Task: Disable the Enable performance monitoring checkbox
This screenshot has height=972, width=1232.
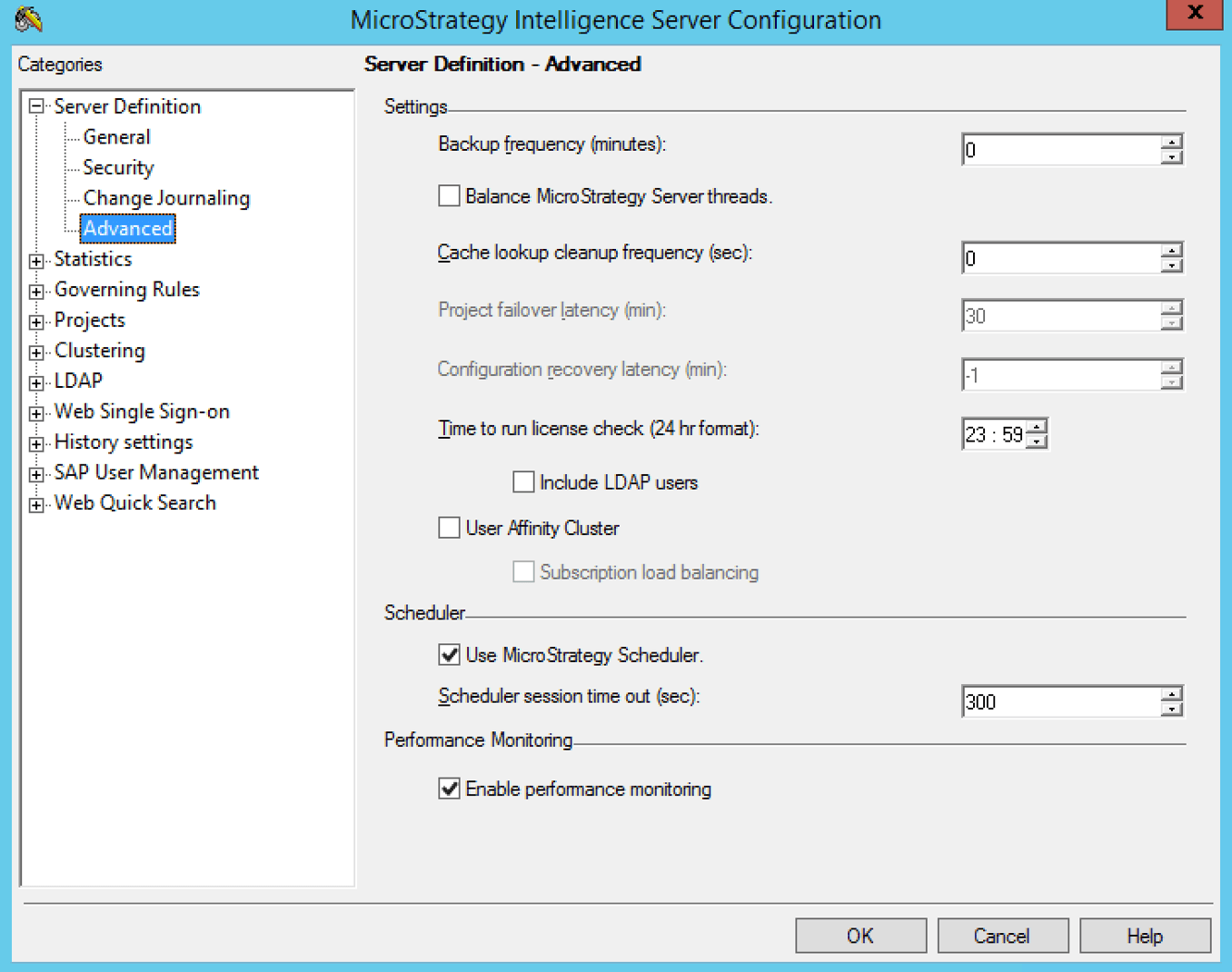Action: click(x=449, y=789)
